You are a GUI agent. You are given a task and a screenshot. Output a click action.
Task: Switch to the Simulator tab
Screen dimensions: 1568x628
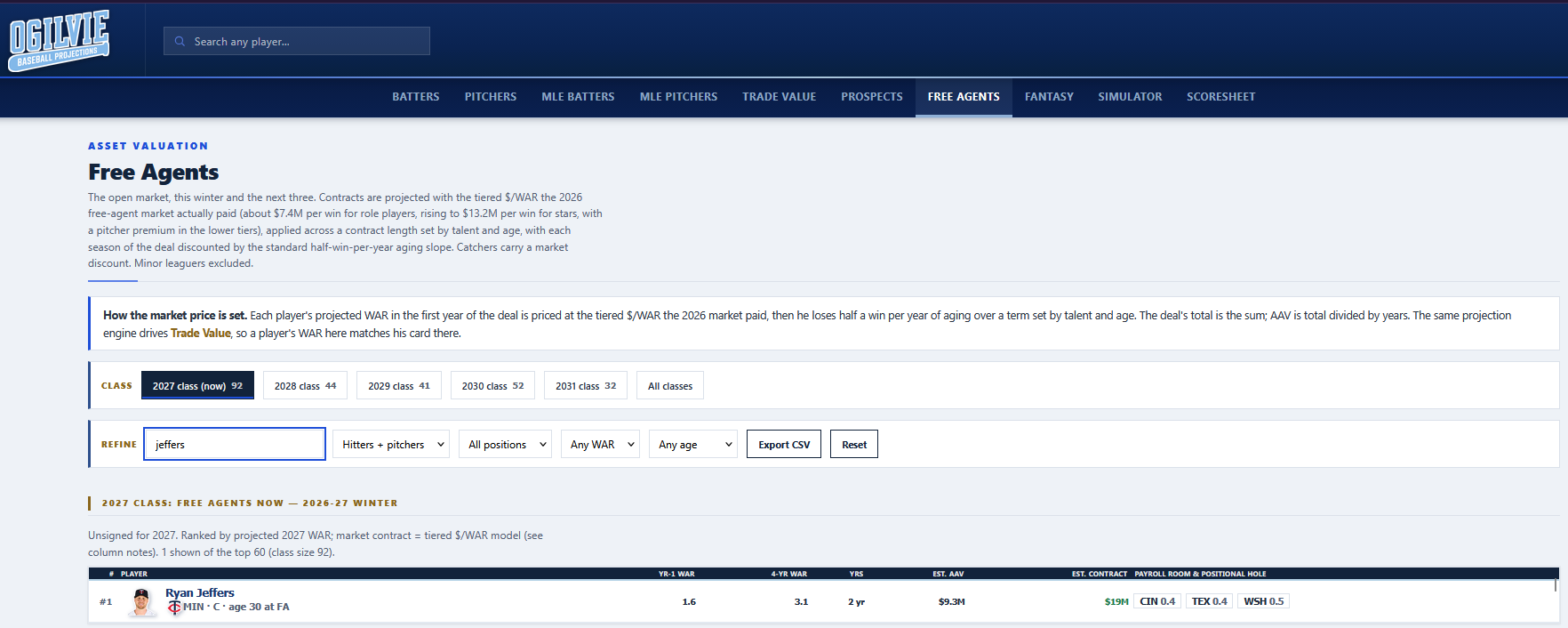coord(1130,97)
